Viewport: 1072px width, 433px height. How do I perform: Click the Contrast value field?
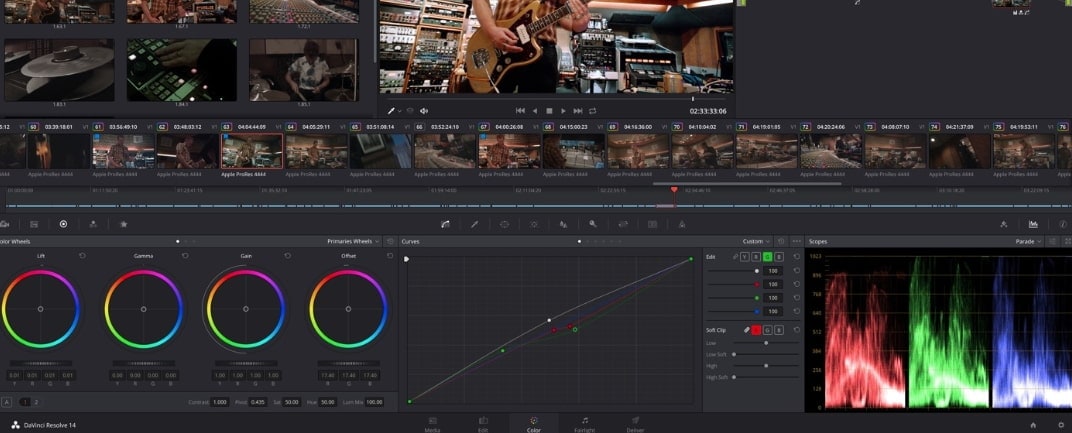coord(219,402)
